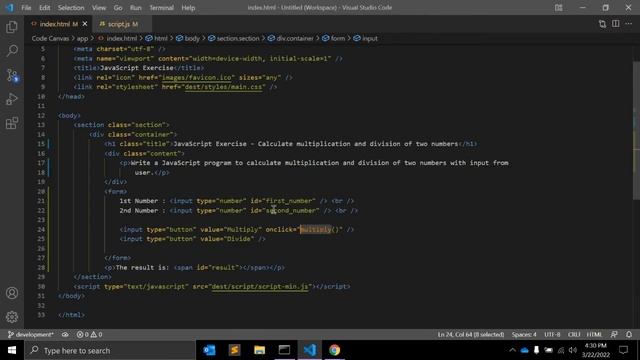Open the File menu
The image size is (640, 360).
click(26, 8)
